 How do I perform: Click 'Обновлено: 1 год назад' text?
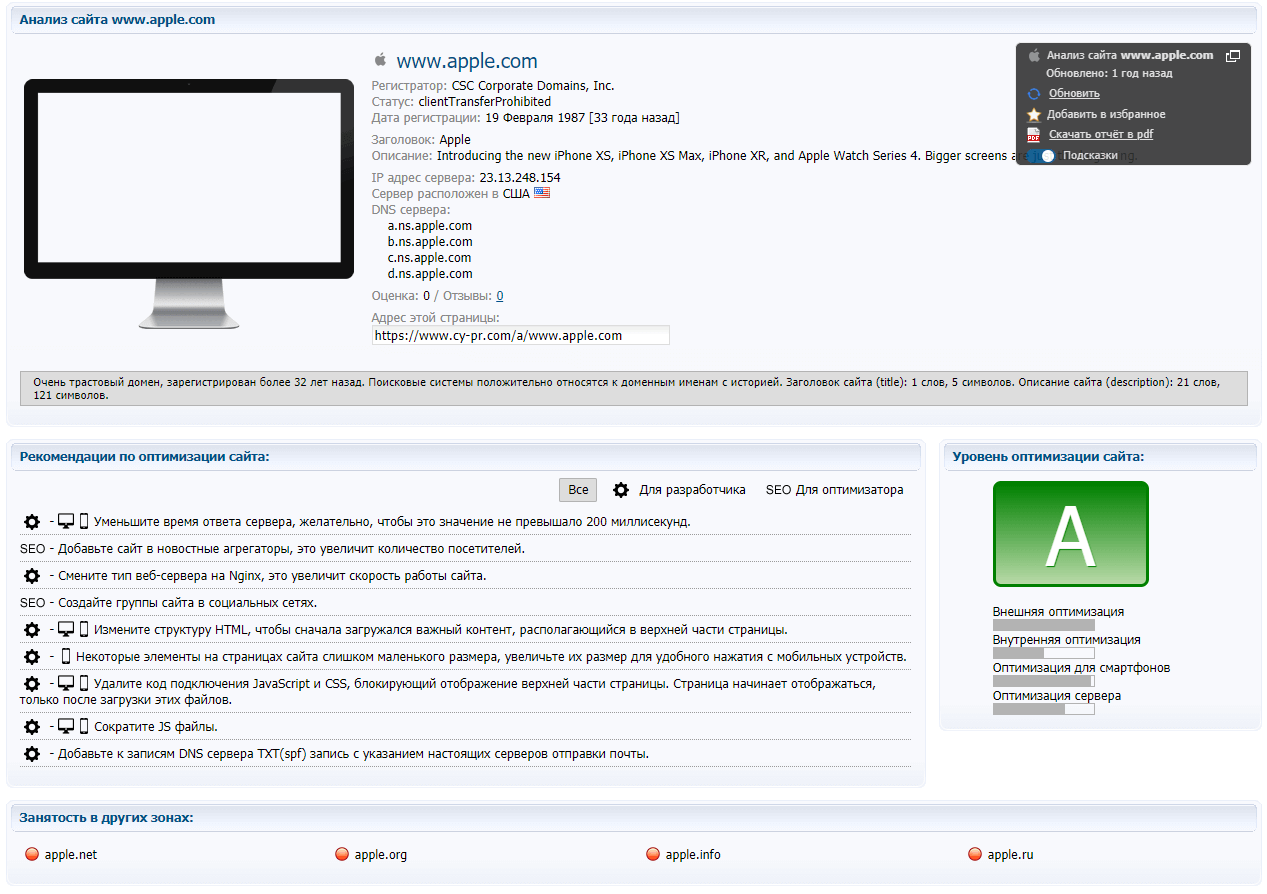(x=1109, y=74)
